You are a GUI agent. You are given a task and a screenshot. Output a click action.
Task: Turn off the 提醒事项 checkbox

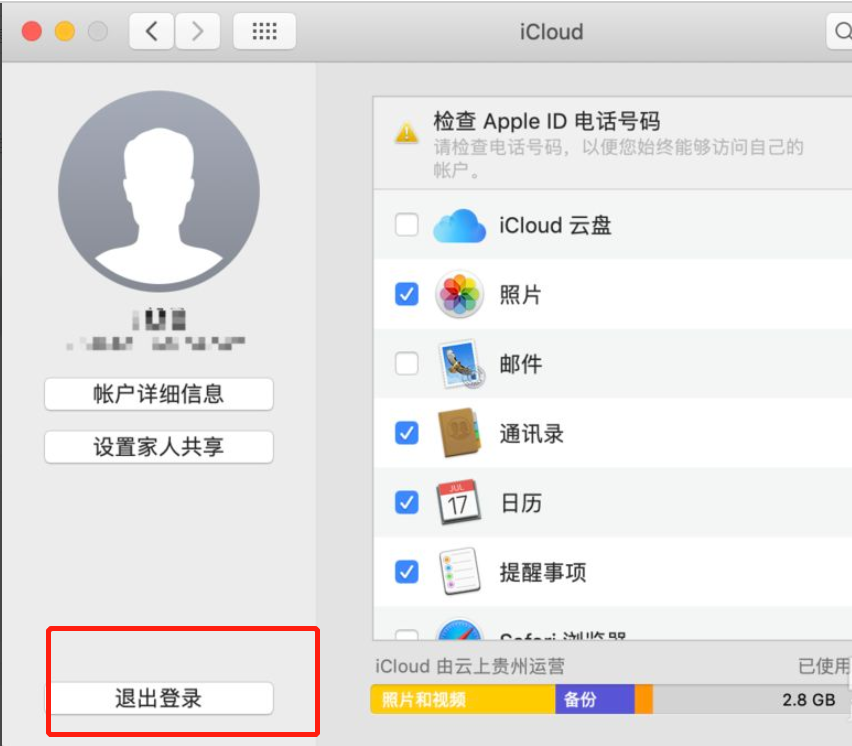click(x=406, y=572)
